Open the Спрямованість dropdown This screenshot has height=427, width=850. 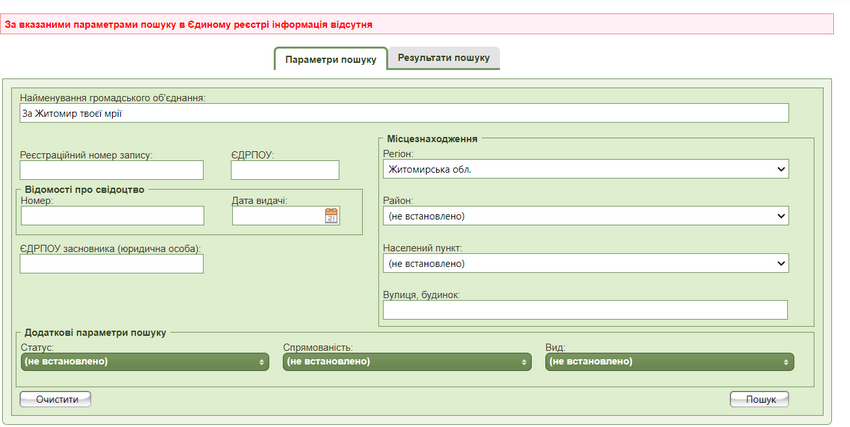click(x=407, y=361)
